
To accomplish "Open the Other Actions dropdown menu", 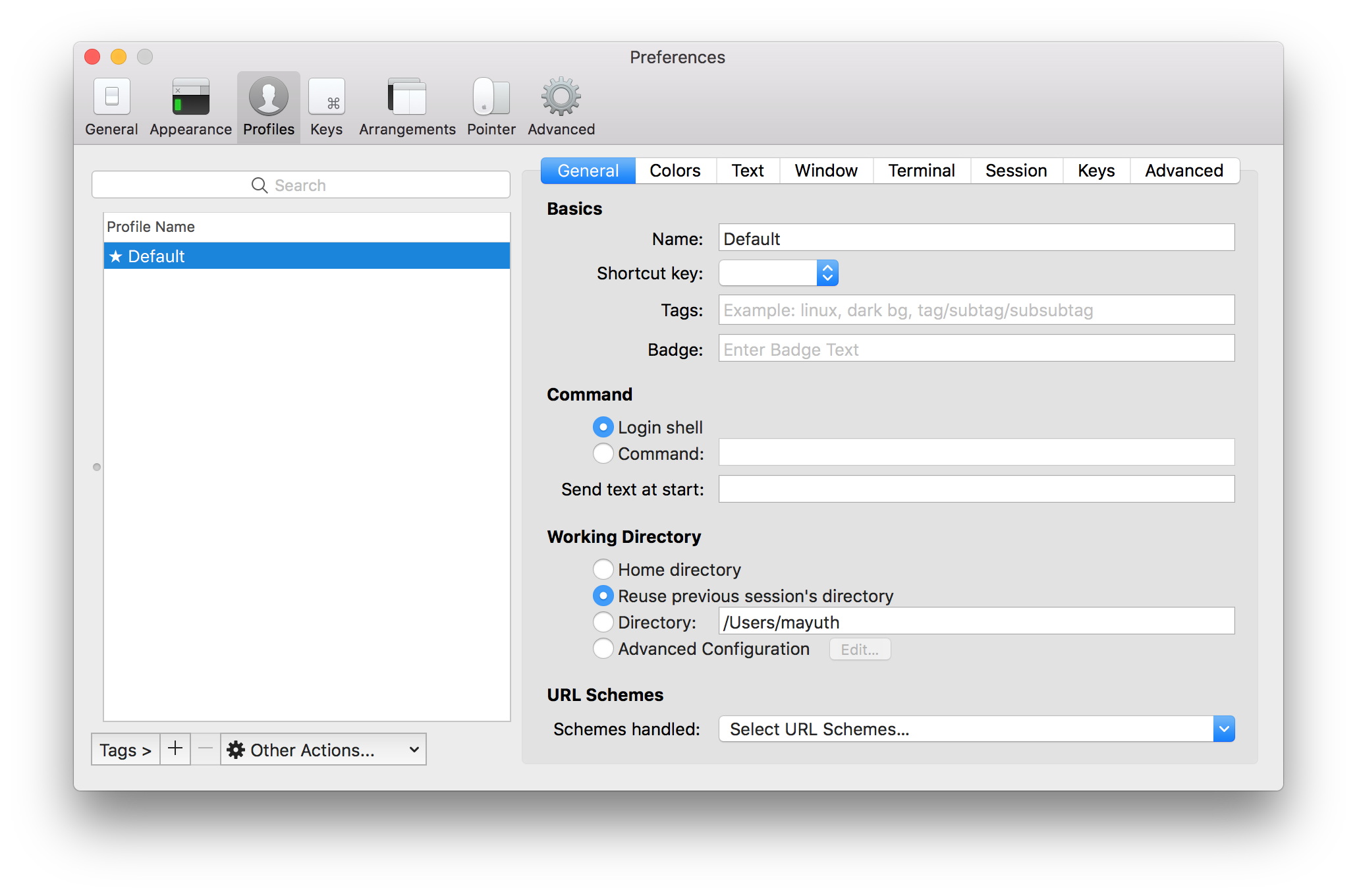I will [323, 750].
